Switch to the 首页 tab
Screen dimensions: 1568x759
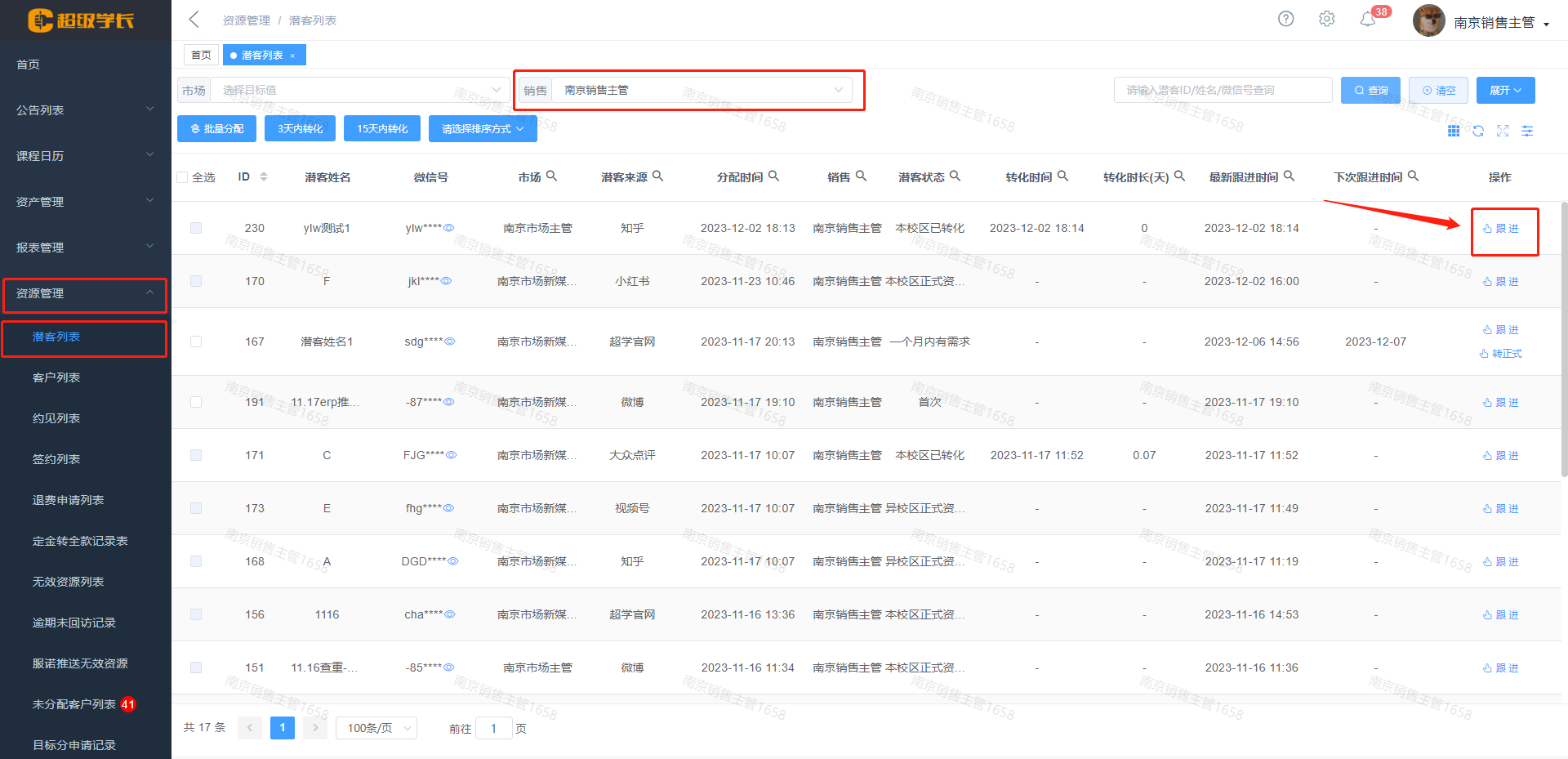point(201,55)
